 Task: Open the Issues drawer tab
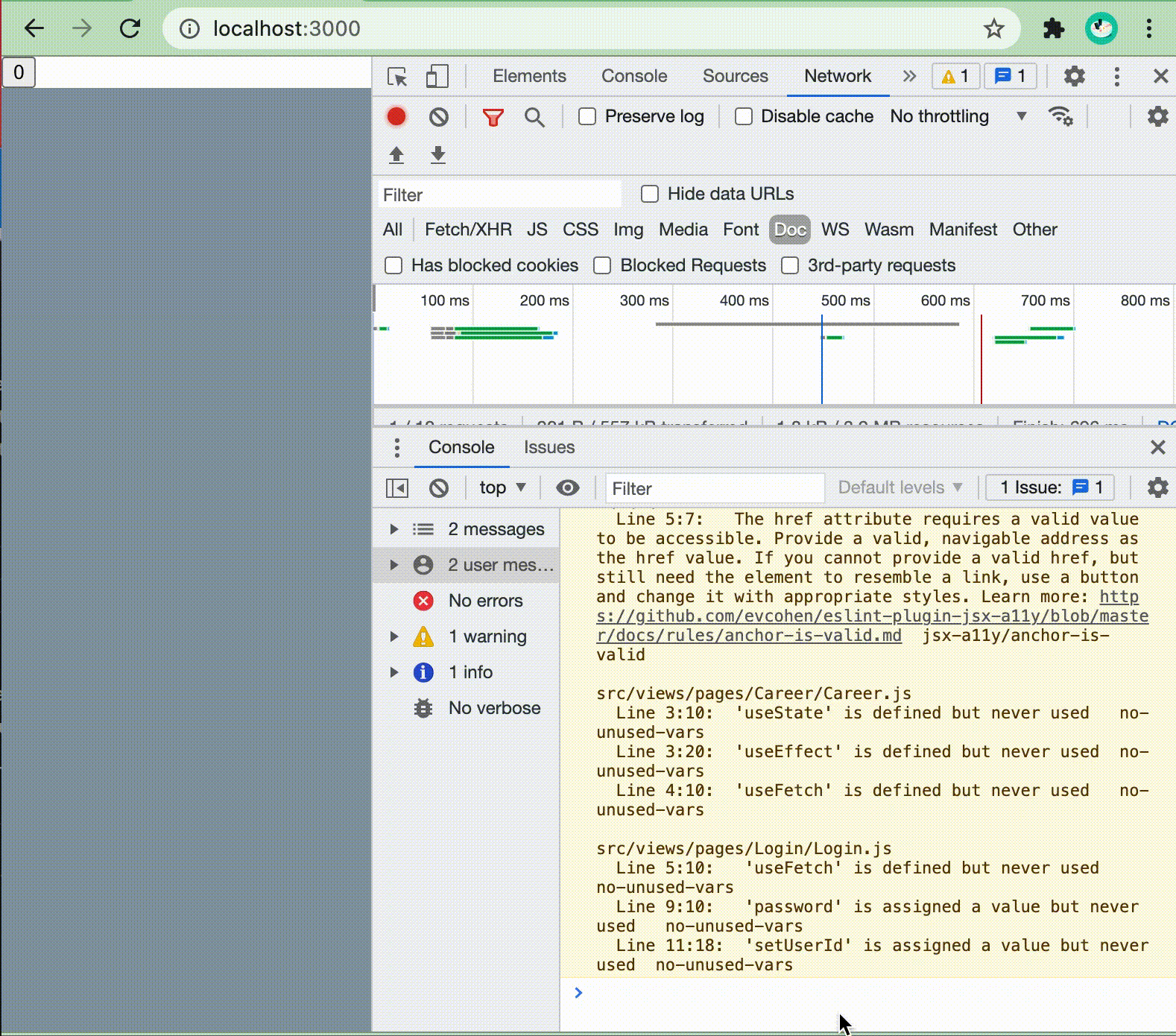point(549,447)
